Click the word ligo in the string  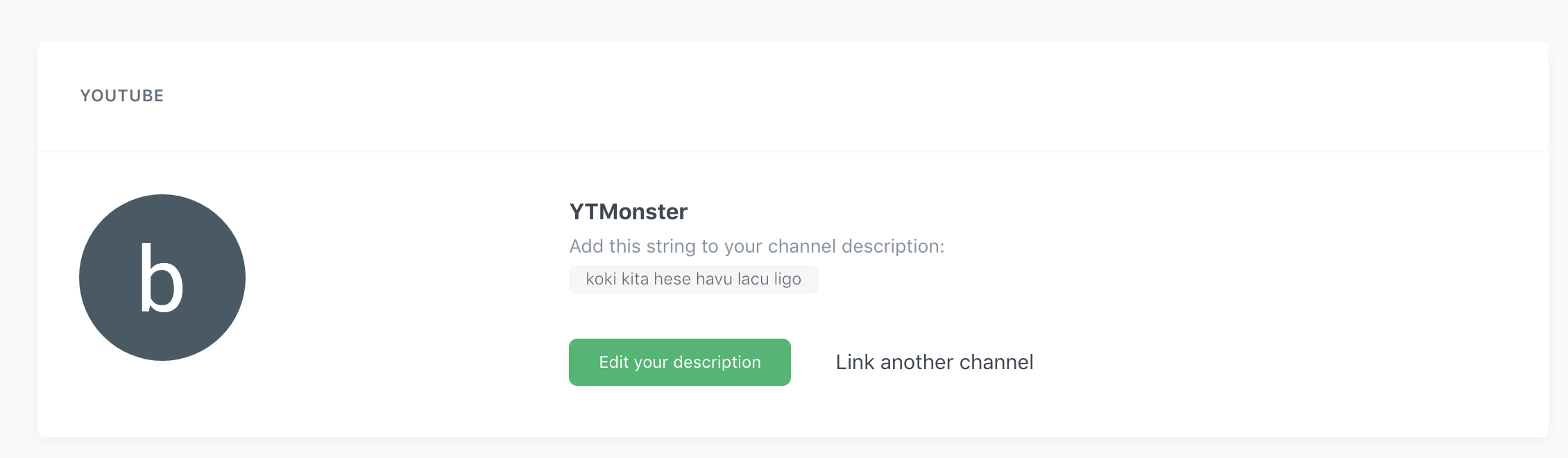click(788, 280)
